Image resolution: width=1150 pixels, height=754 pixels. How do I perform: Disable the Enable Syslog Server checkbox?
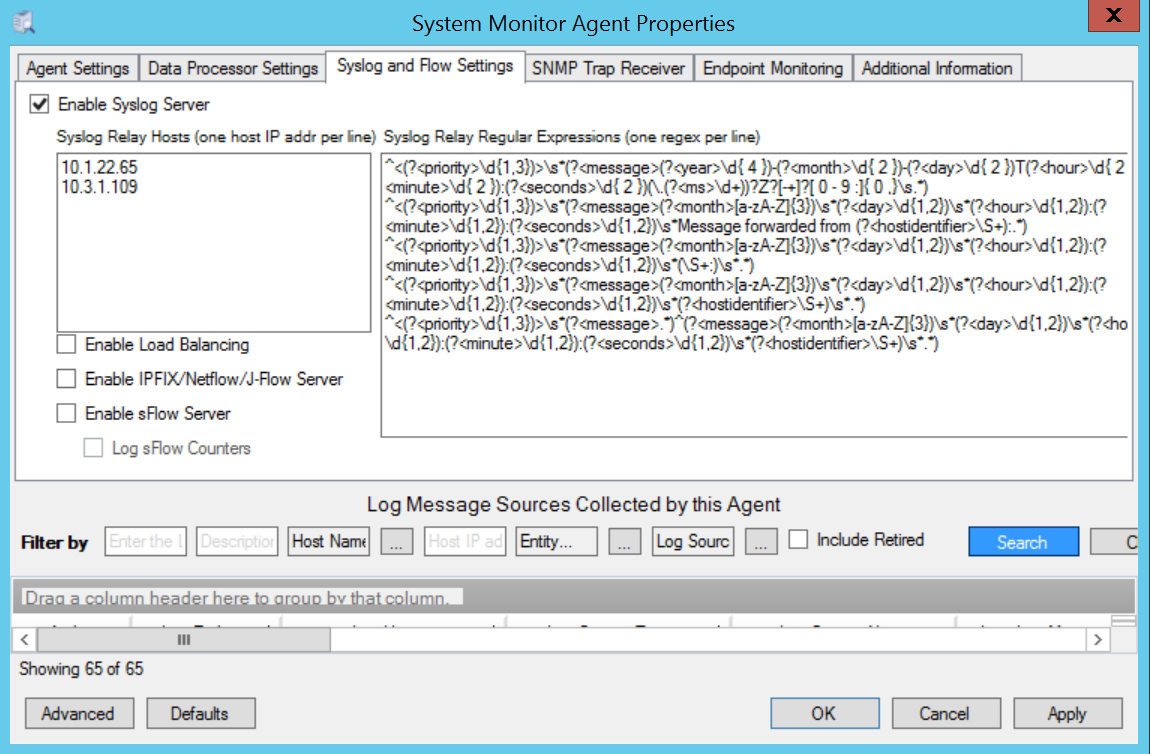pos(40,104)
